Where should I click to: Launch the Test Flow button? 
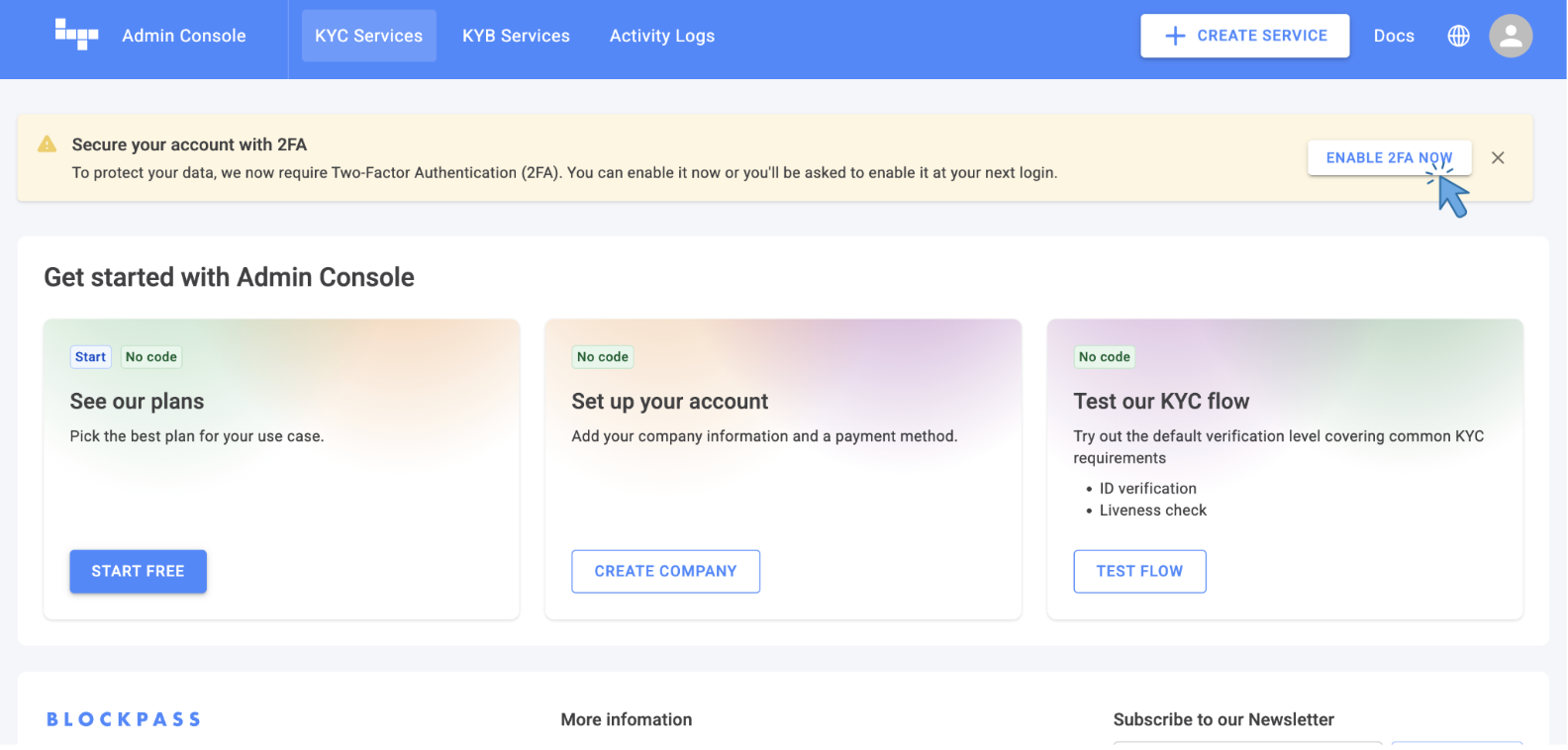click(1138, 571)
